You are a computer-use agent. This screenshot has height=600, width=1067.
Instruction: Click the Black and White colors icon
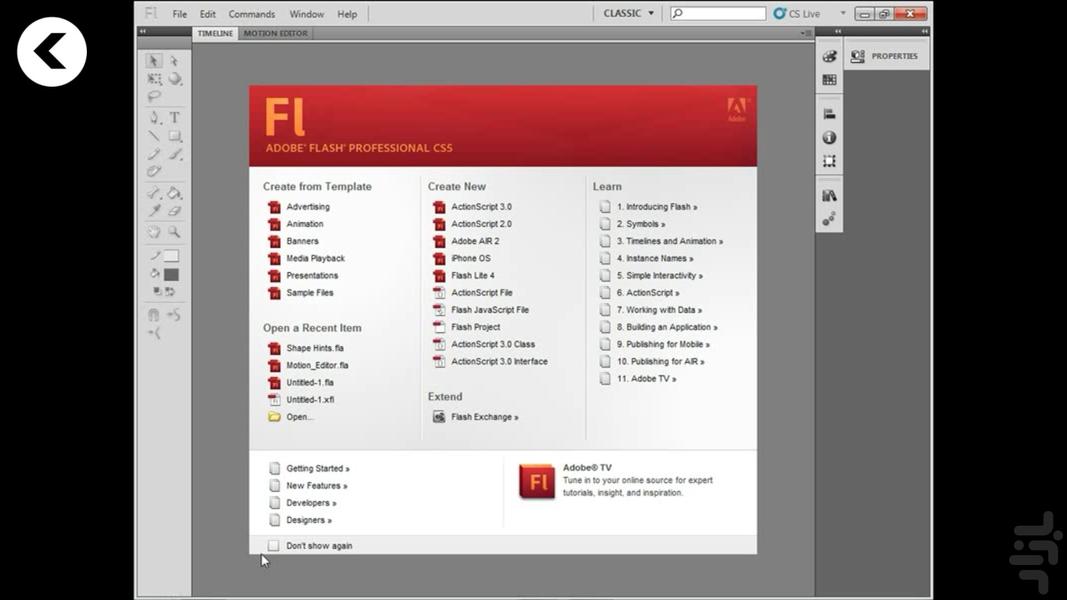click(157, 291)
